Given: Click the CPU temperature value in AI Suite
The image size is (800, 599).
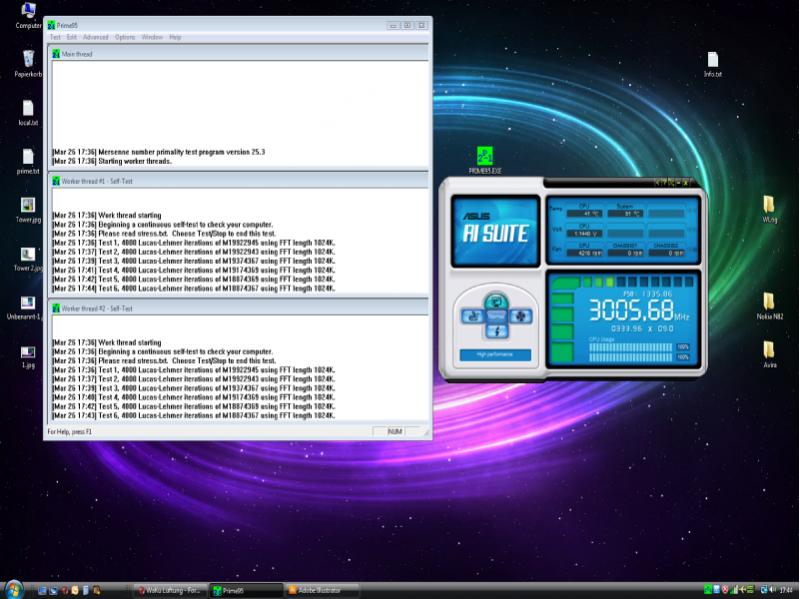Looking at the screenshot, I should coord(585,214).
